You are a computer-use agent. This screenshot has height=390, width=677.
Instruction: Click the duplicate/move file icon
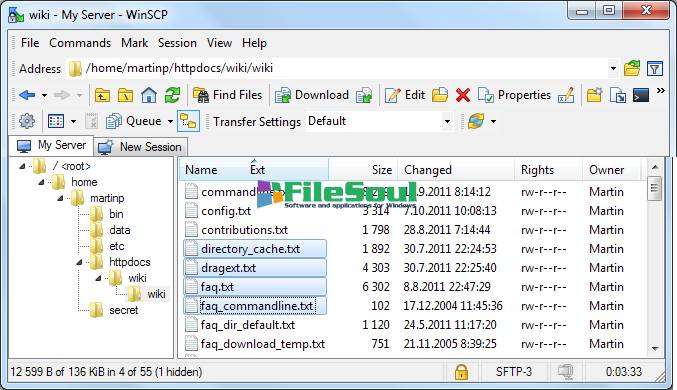click(618, 95)
